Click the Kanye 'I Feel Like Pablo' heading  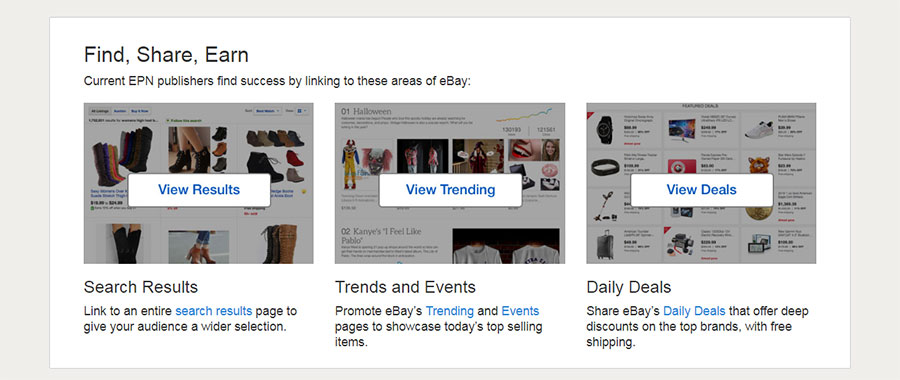[382, 236]
